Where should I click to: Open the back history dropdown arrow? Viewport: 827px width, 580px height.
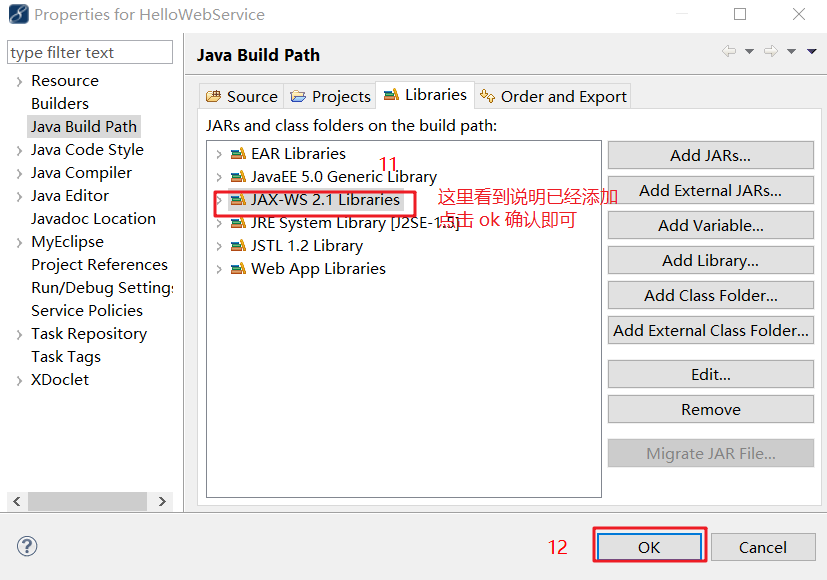click(749, 51)
